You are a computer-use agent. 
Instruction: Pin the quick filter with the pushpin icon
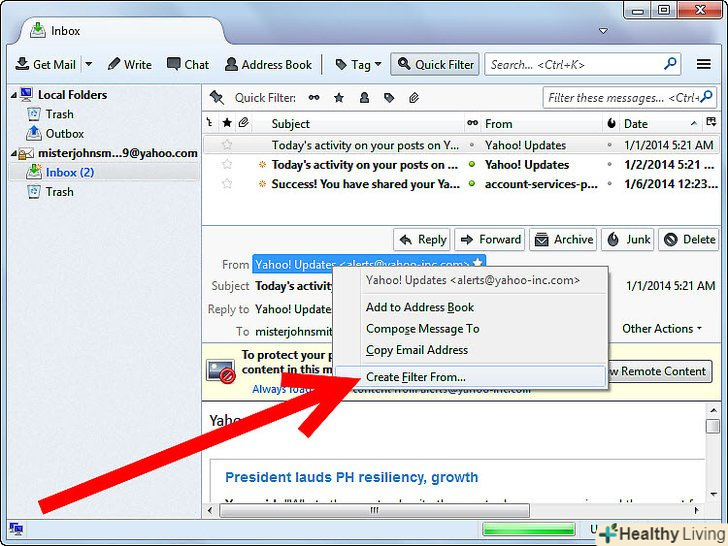(x=215, y=98)
